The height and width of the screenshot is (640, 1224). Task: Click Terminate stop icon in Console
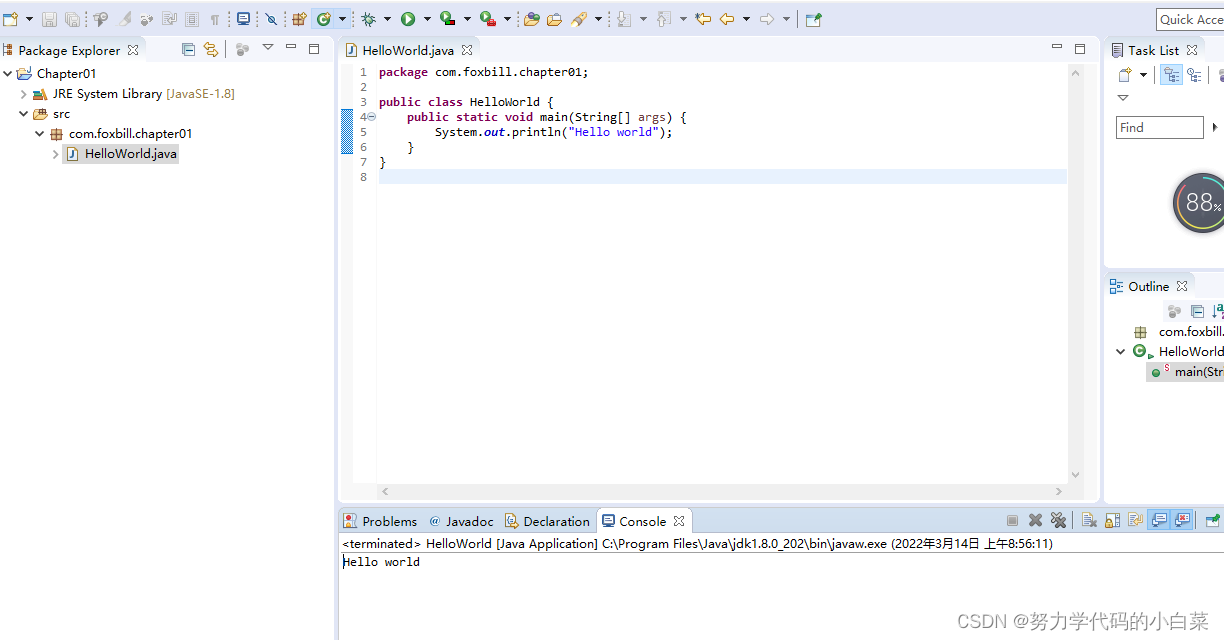[1012, 520]
